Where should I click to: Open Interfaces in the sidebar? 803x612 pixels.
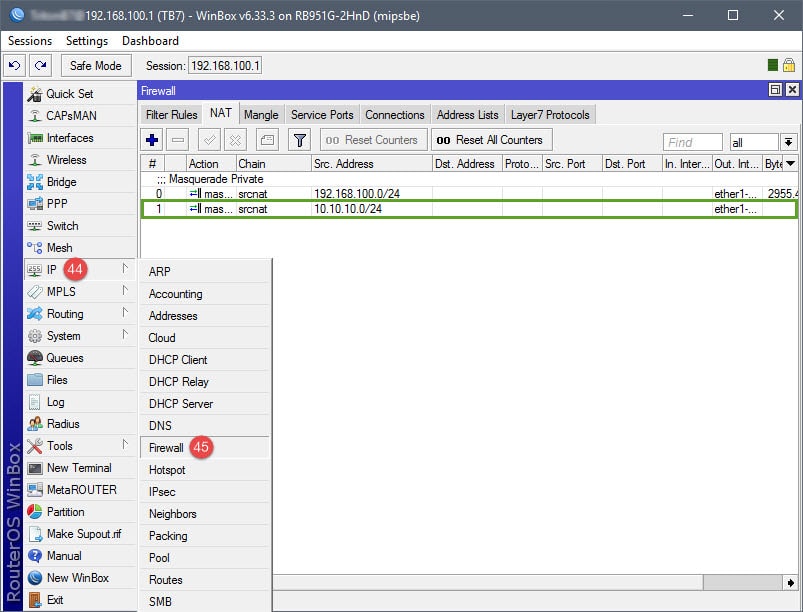coord(80,138)
